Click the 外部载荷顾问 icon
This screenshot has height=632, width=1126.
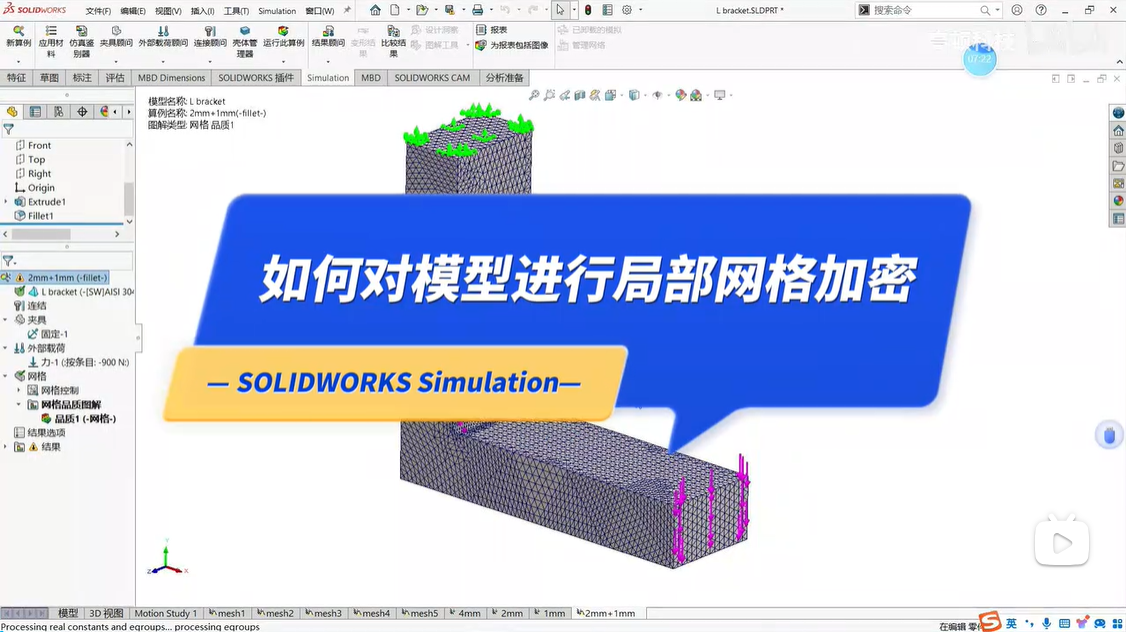164,33
